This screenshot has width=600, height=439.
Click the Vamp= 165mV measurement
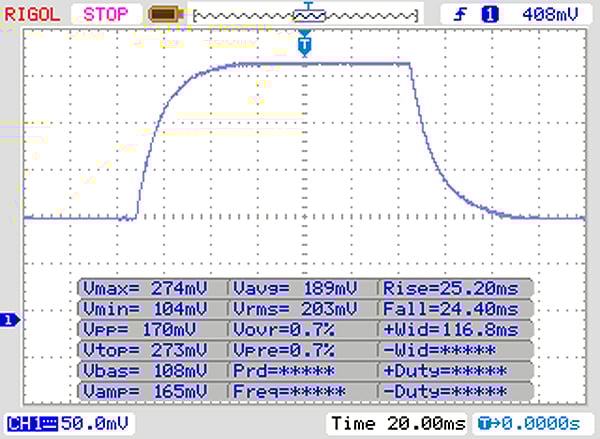(145, 391)
